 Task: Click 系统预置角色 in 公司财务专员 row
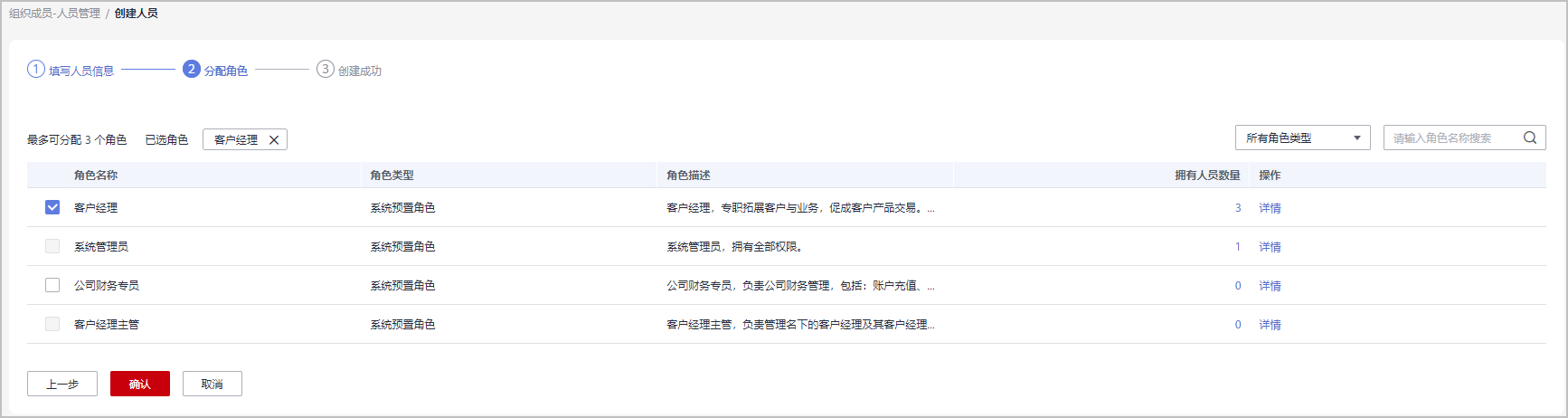coord(402,286)
